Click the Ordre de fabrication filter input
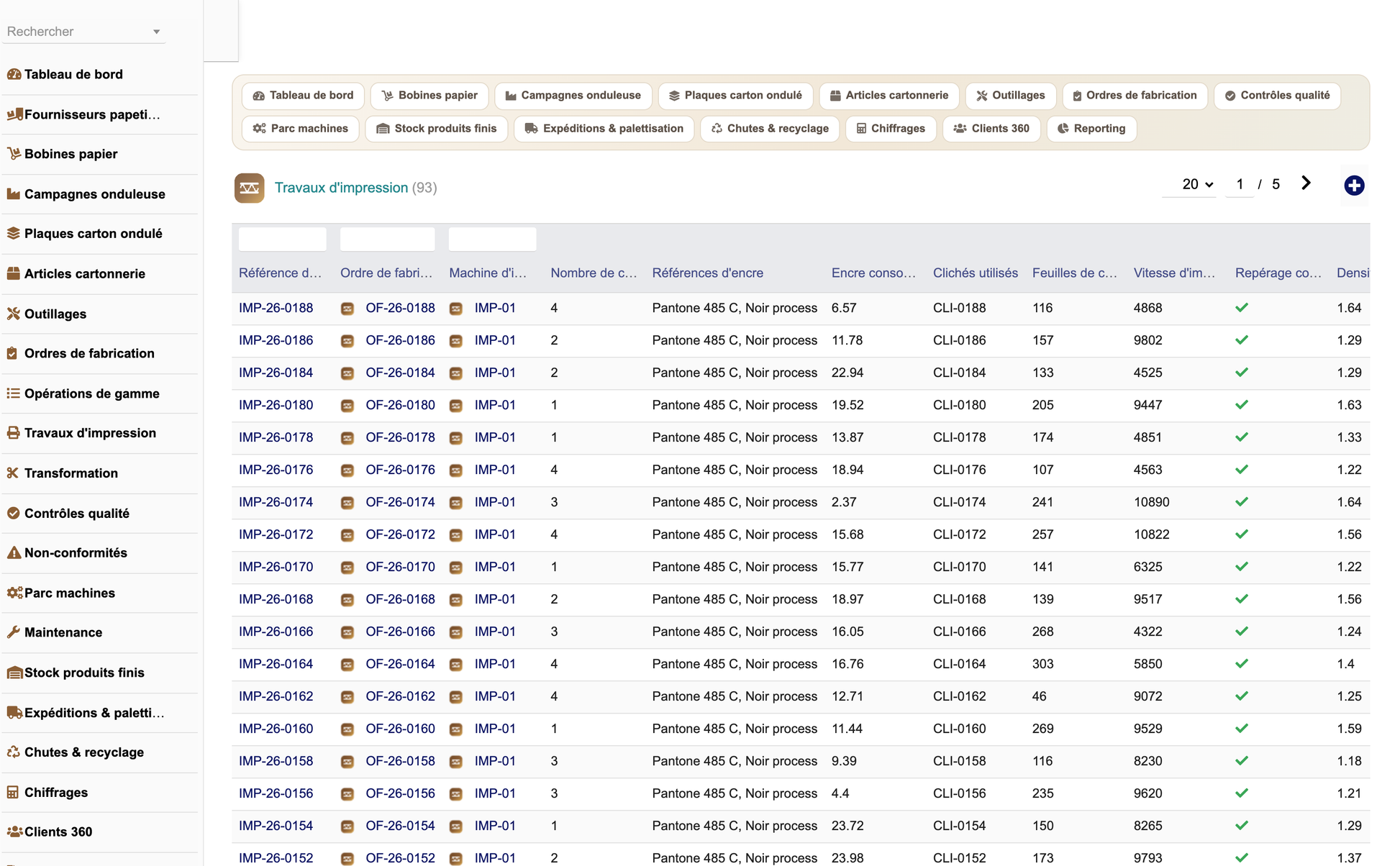 coord(387,239)
